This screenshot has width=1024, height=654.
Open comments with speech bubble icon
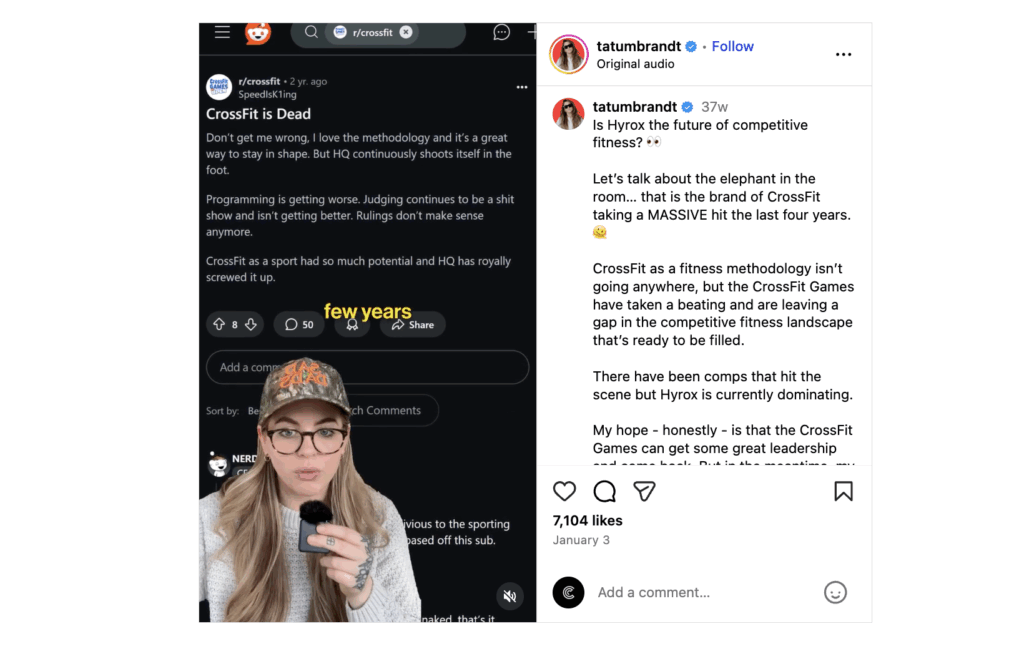pos(604,491)
